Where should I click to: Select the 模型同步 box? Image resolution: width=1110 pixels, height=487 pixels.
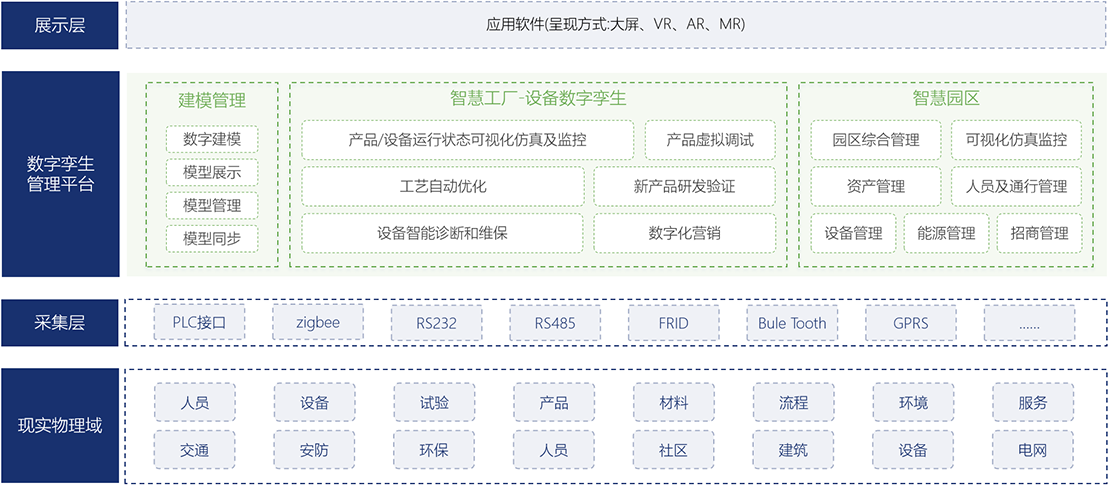point(212,239)
